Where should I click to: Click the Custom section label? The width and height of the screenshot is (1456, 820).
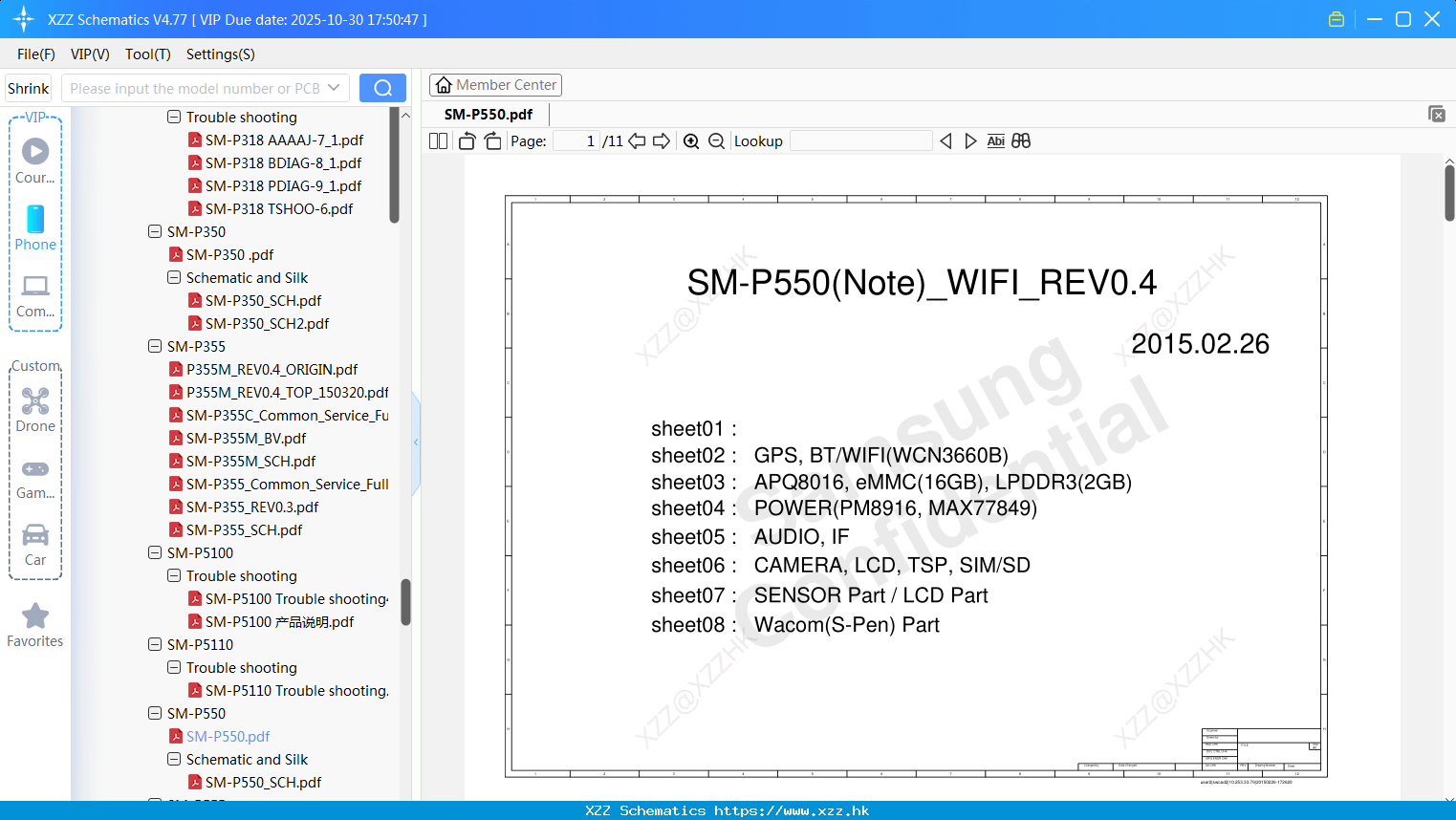coord(35,366)
